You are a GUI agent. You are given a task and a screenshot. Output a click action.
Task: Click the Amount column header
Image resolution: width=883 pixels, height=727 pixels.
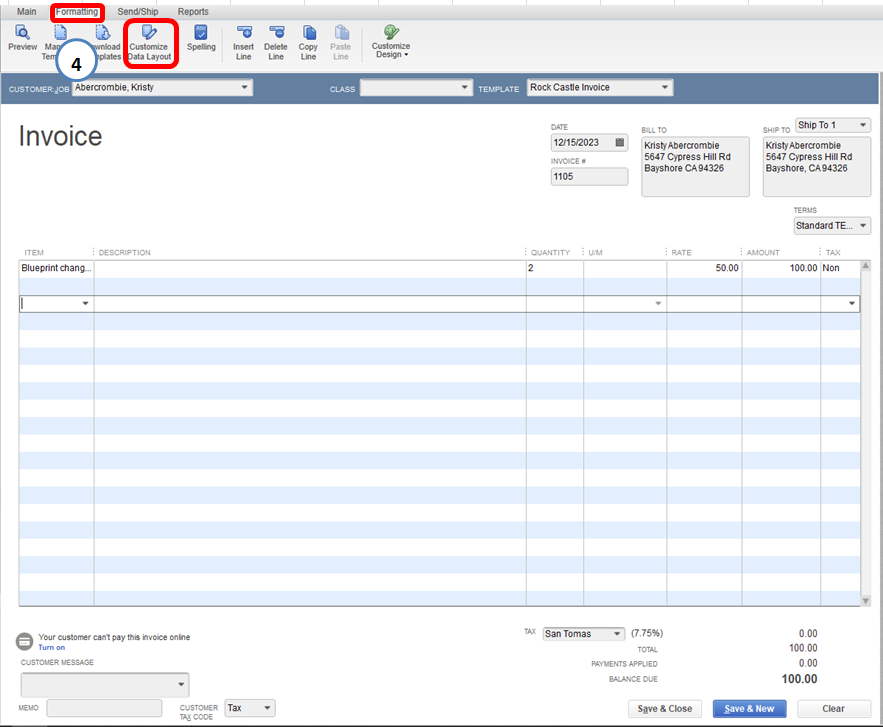762,253
